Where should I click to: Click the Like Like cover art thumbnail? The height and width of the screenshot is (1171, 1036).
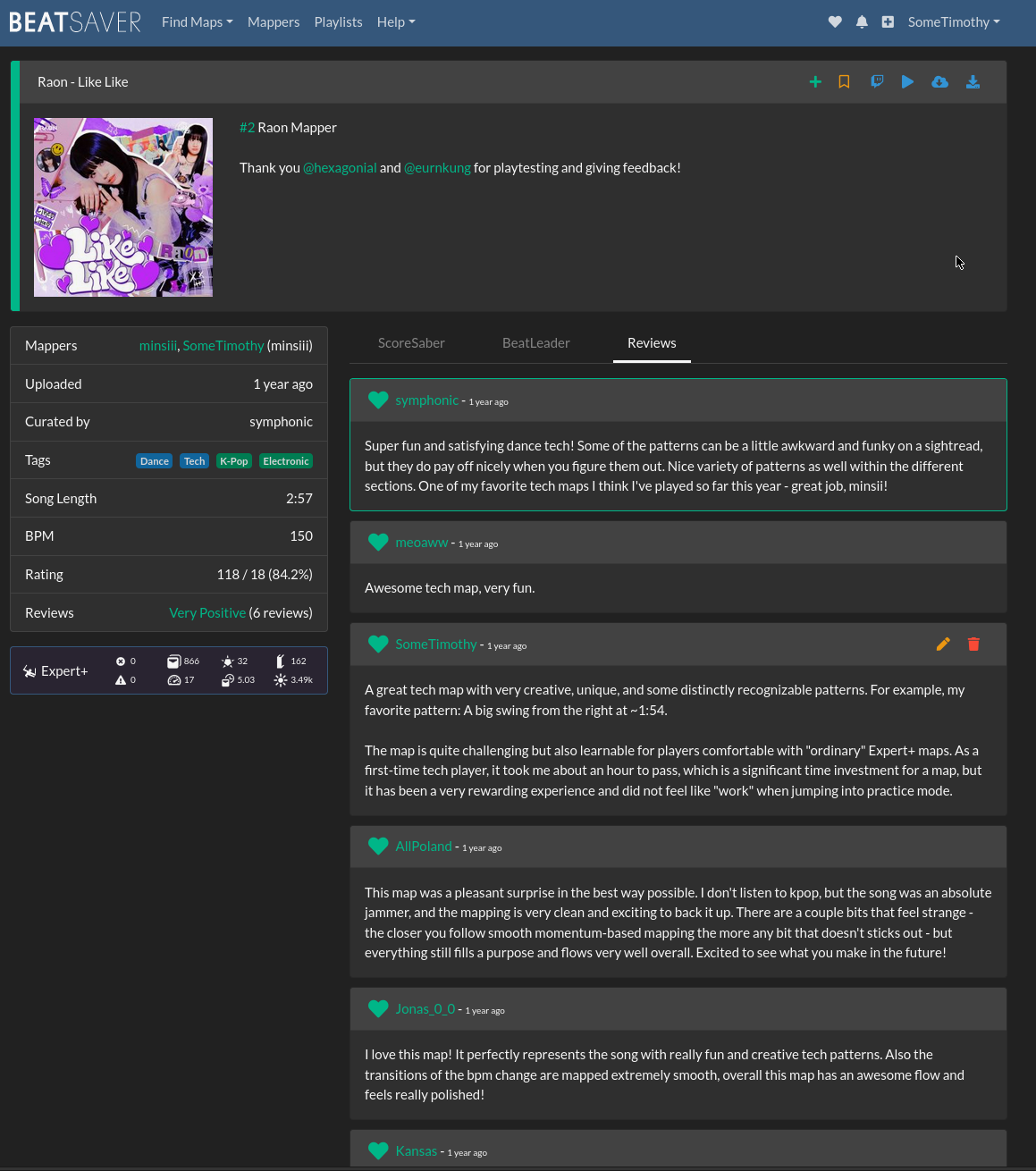click(123, 207)
